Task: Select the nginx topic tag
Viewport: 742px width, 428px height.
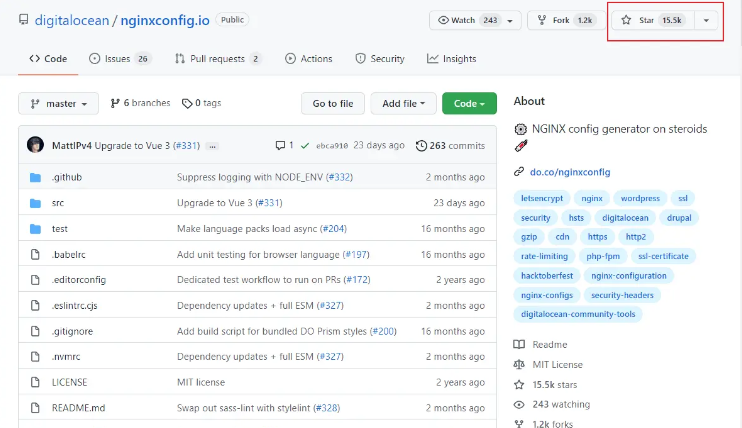Action: pos(592,198)
